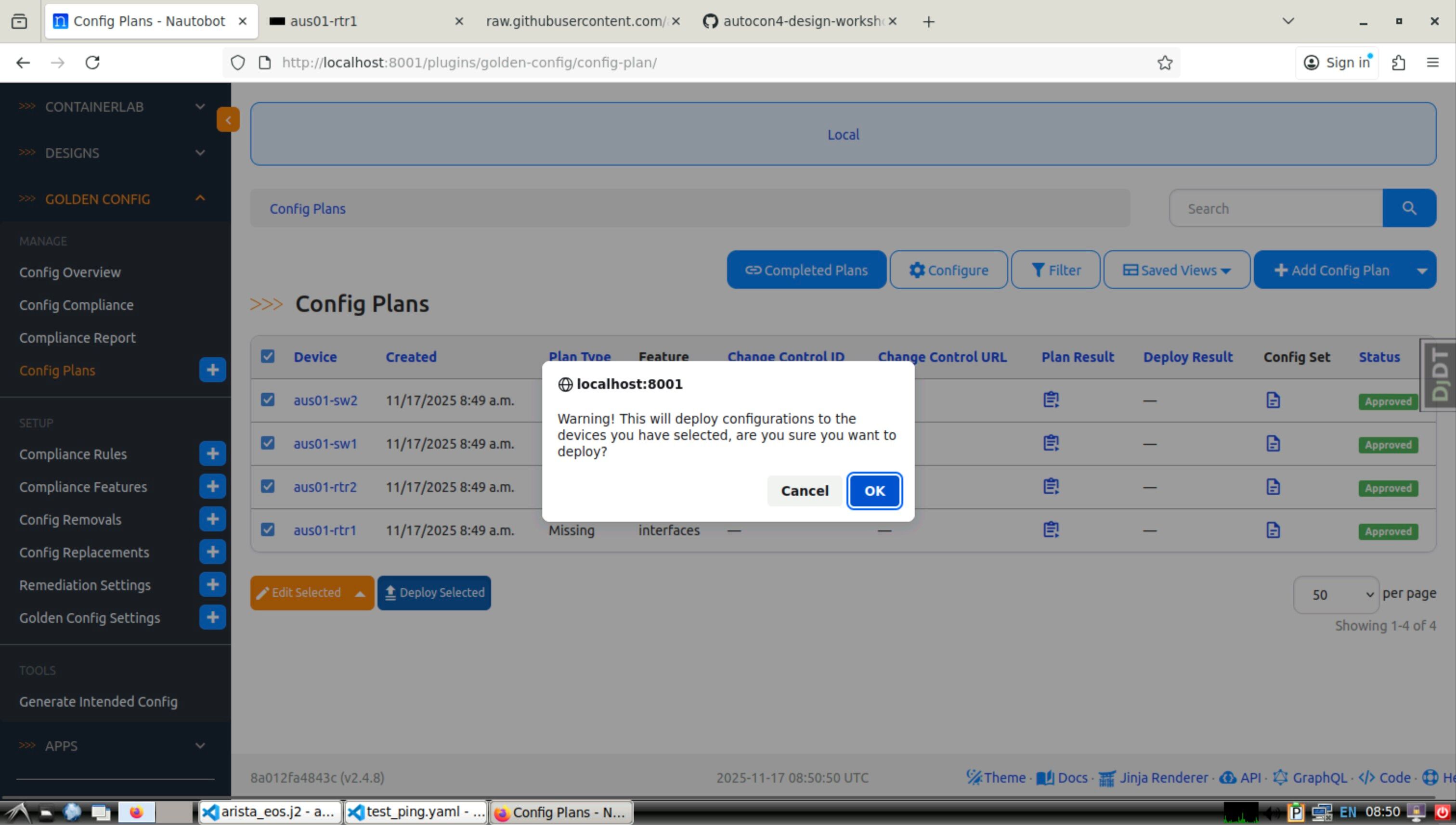
Task: Open the config set document icon for aus01-rtr1
Action: (1273, 530)
